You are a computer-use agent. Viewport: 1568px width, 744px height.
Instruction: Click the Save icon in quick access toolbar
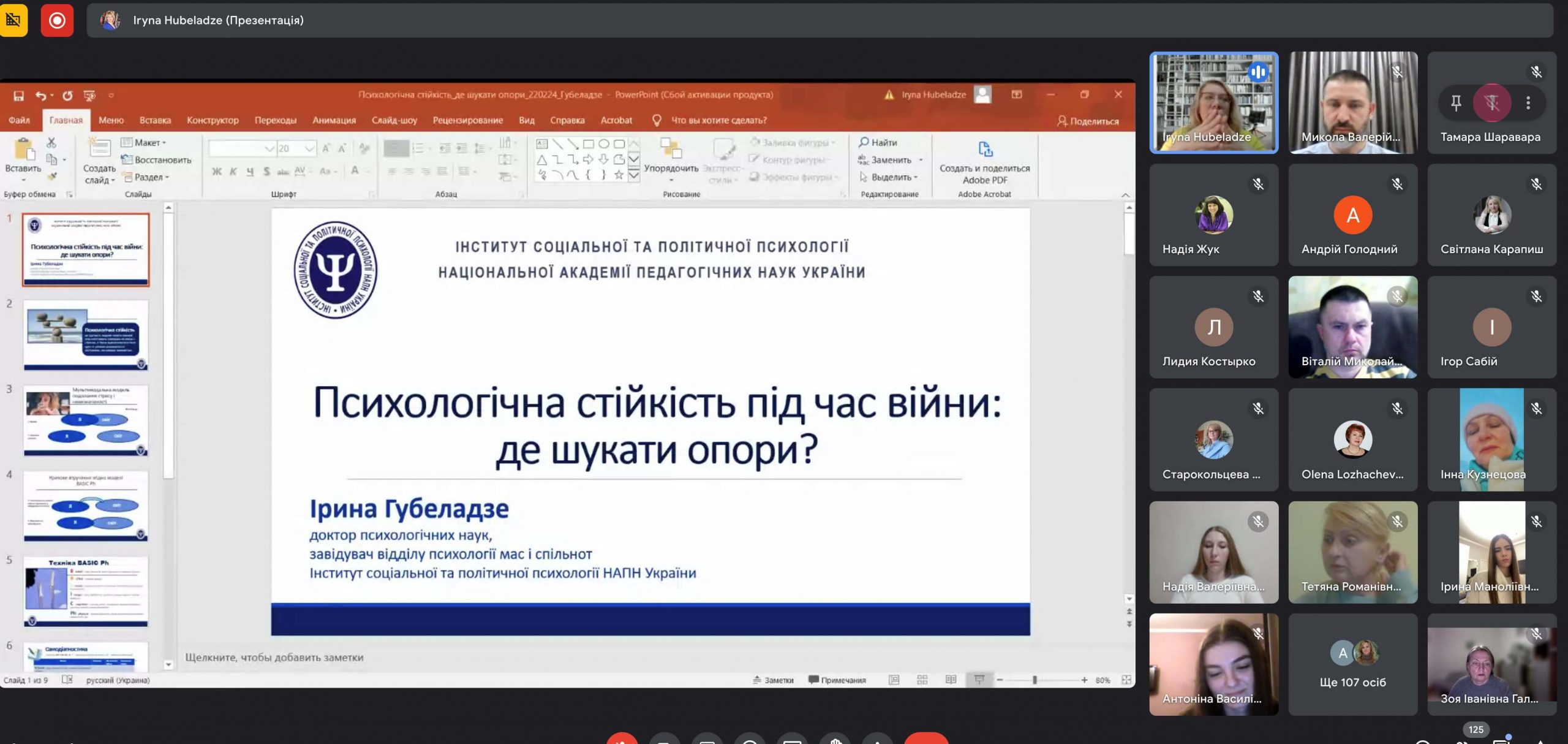(x=18, y=96)
